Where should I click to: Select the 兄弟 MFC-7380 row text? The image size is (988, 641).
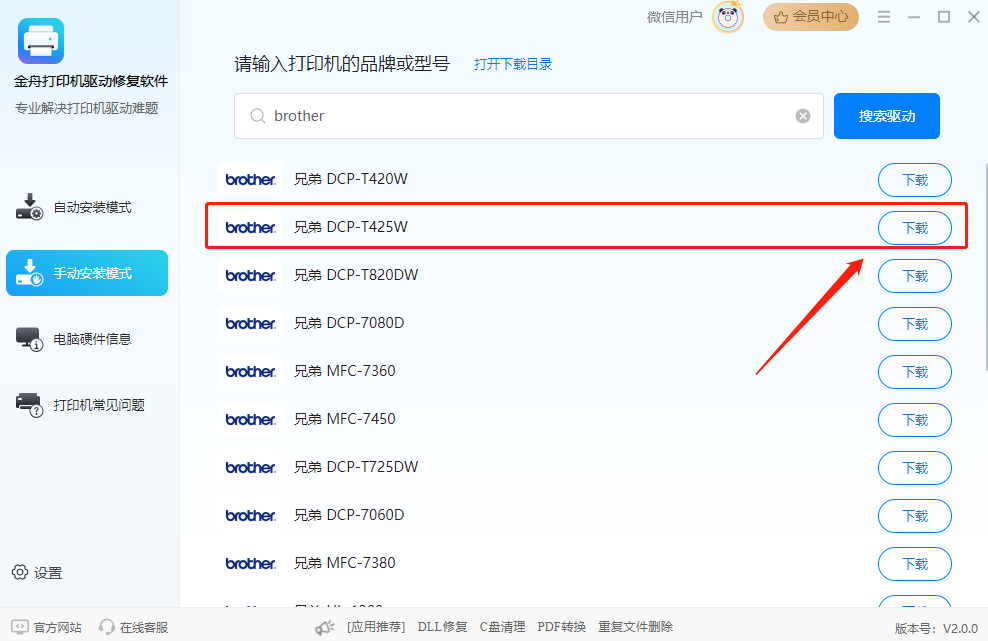(345, 562)
